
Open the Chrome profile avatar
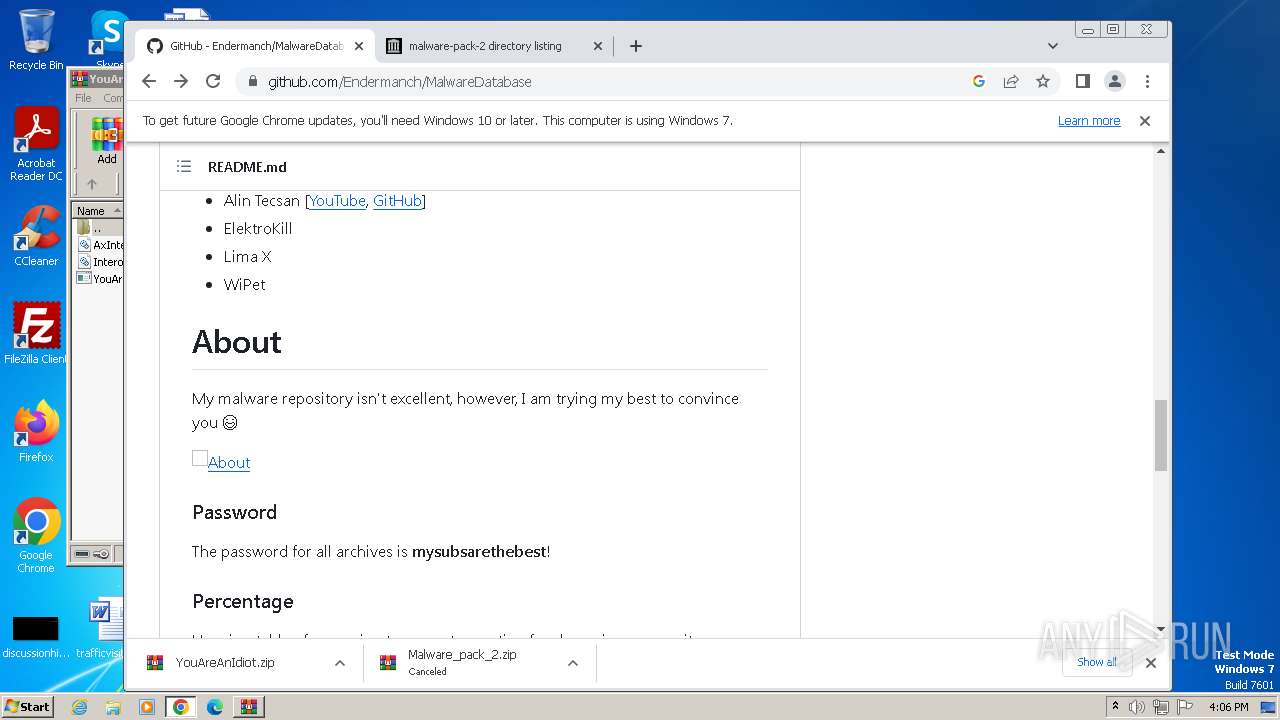1115,81
